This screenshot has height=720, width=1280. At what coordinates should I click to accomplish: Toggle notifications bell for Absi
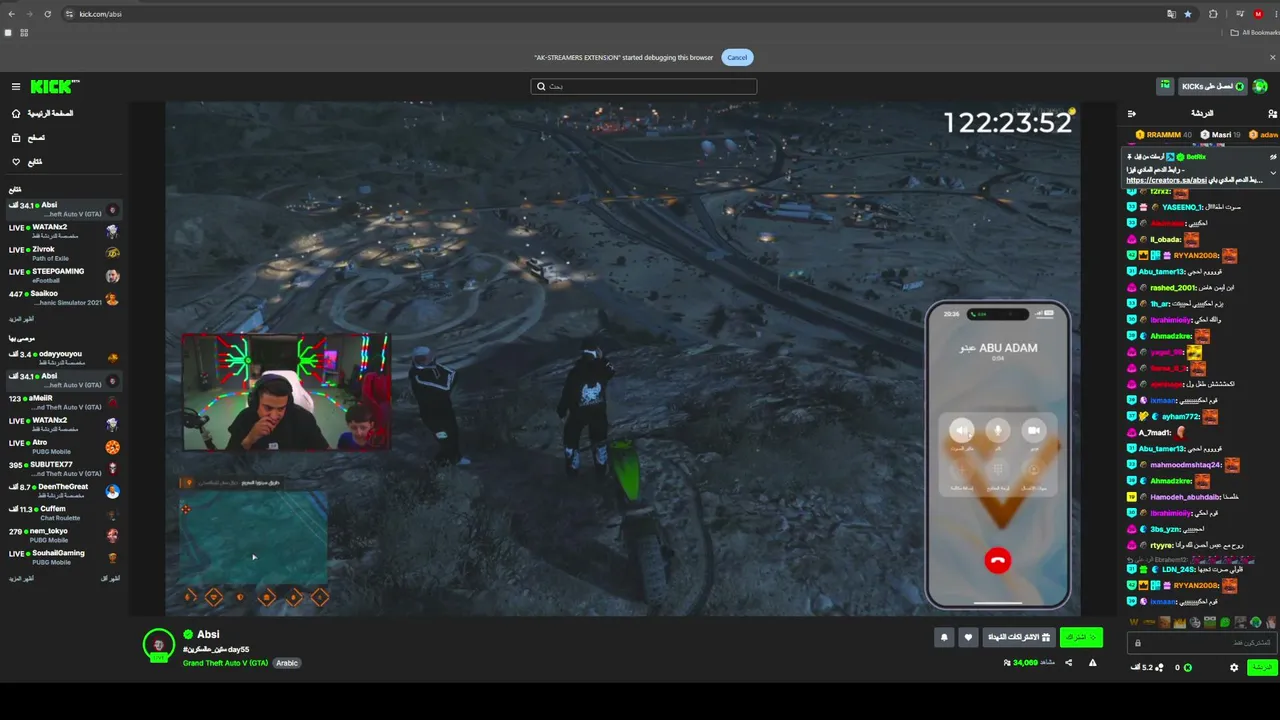(943, 637)
